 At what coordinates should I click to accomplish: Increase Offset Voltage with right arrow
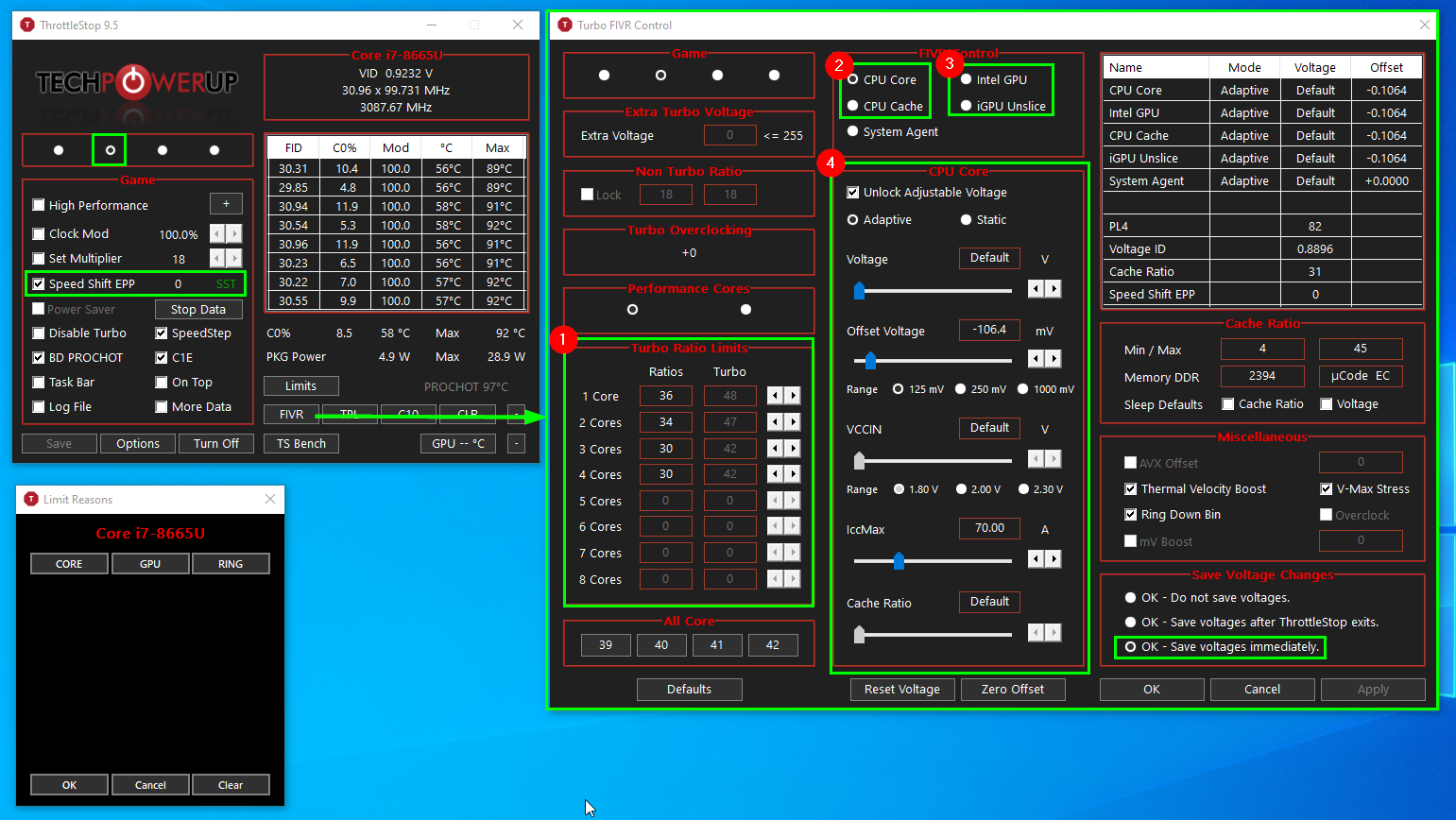point(1053,358)
